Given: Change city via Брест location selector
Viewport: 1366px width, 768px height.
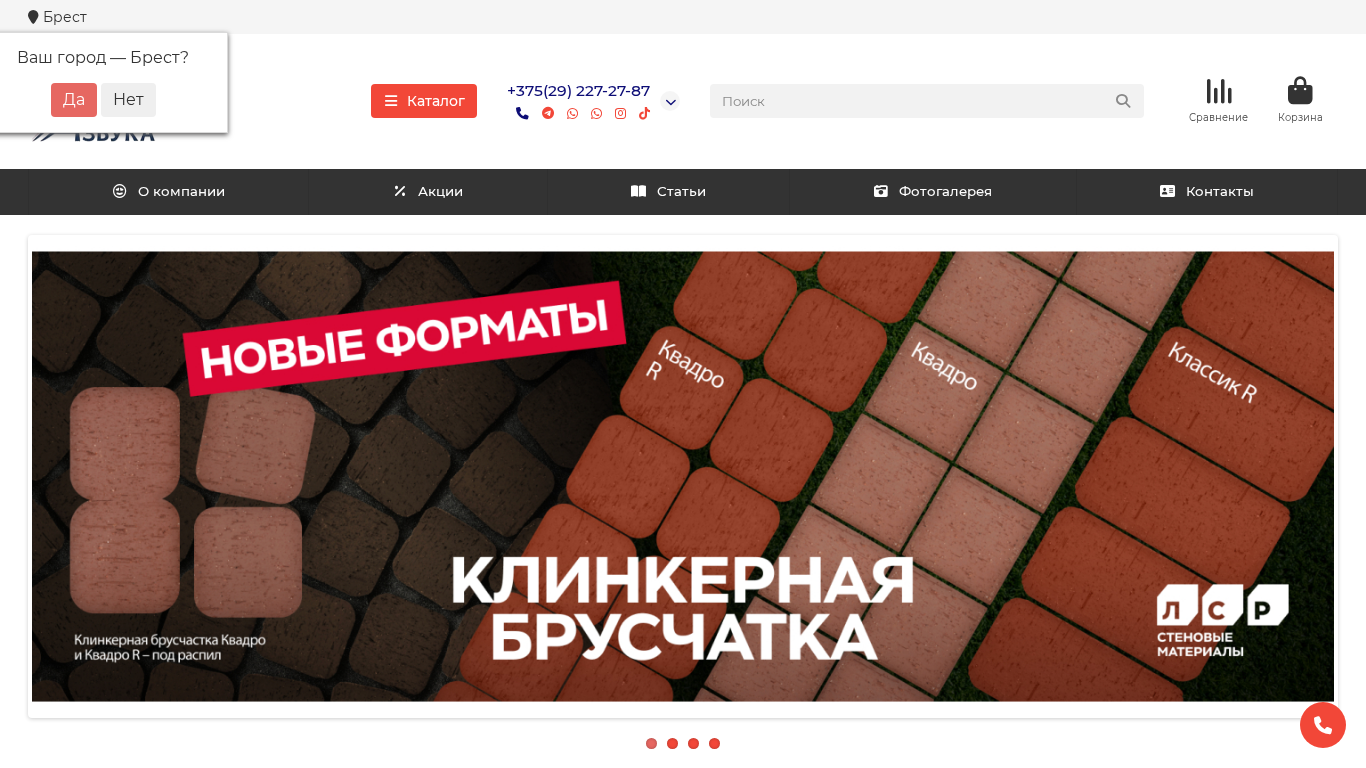Looking at the screenshot, I should [58, 17].
